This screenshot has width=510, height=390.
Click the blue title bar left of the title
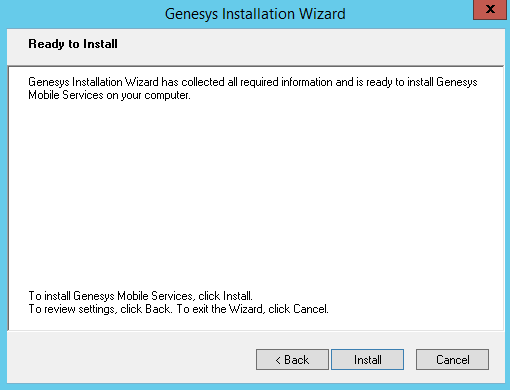tap(83, 14)
